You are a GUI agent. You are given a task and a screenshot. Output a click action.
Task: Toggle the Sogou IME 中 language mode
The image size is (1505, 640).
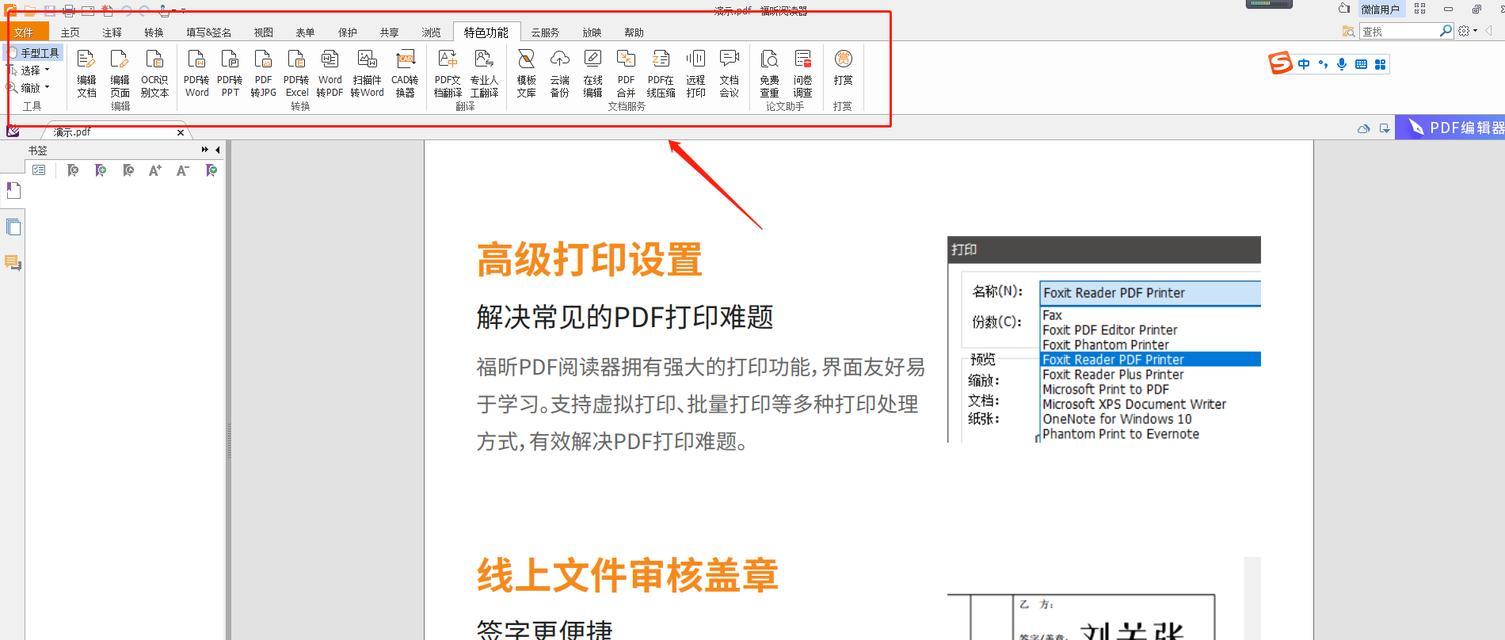[x=1304, y=64]
